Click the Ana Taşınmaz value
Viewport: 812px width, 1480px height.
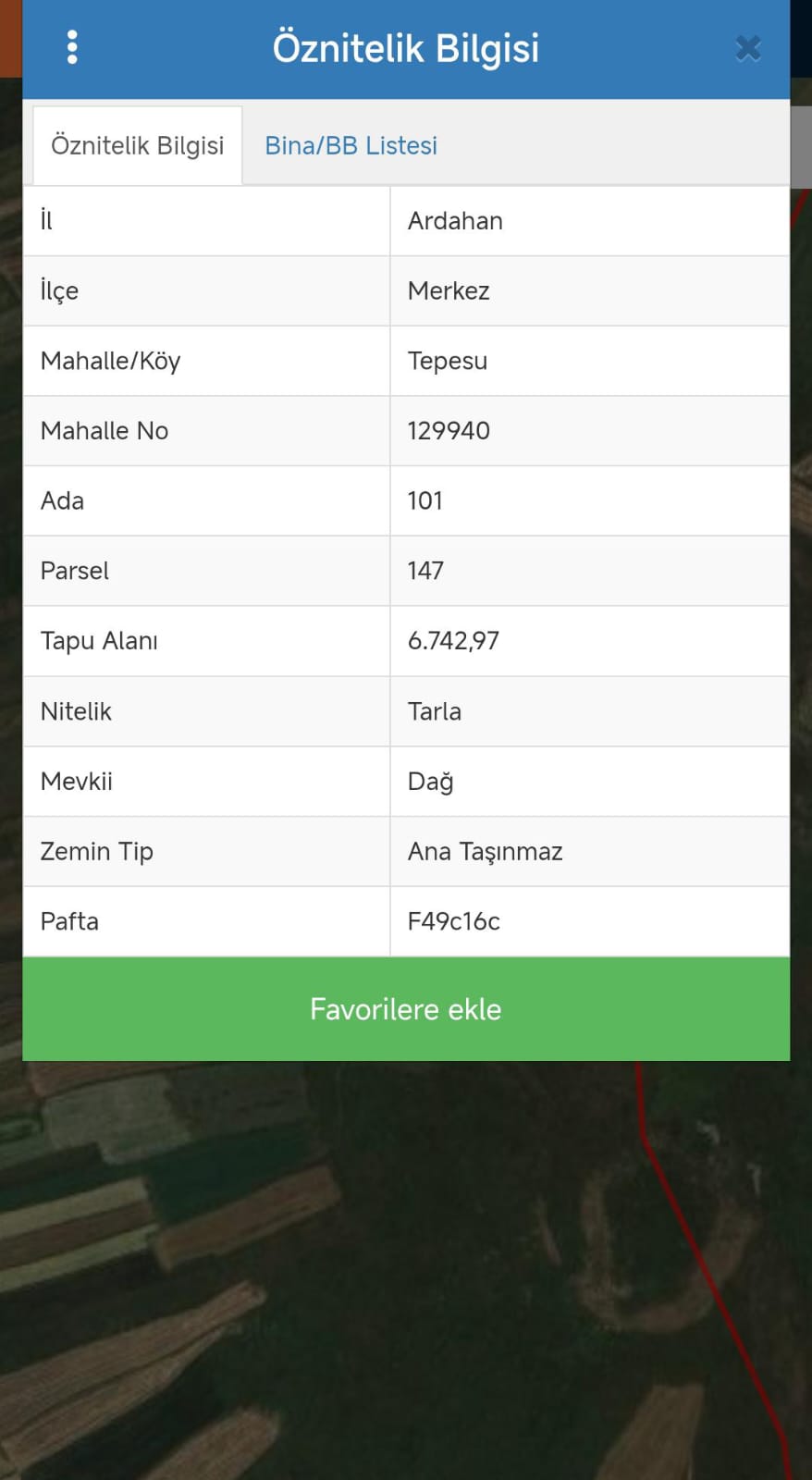pos(486,852)
